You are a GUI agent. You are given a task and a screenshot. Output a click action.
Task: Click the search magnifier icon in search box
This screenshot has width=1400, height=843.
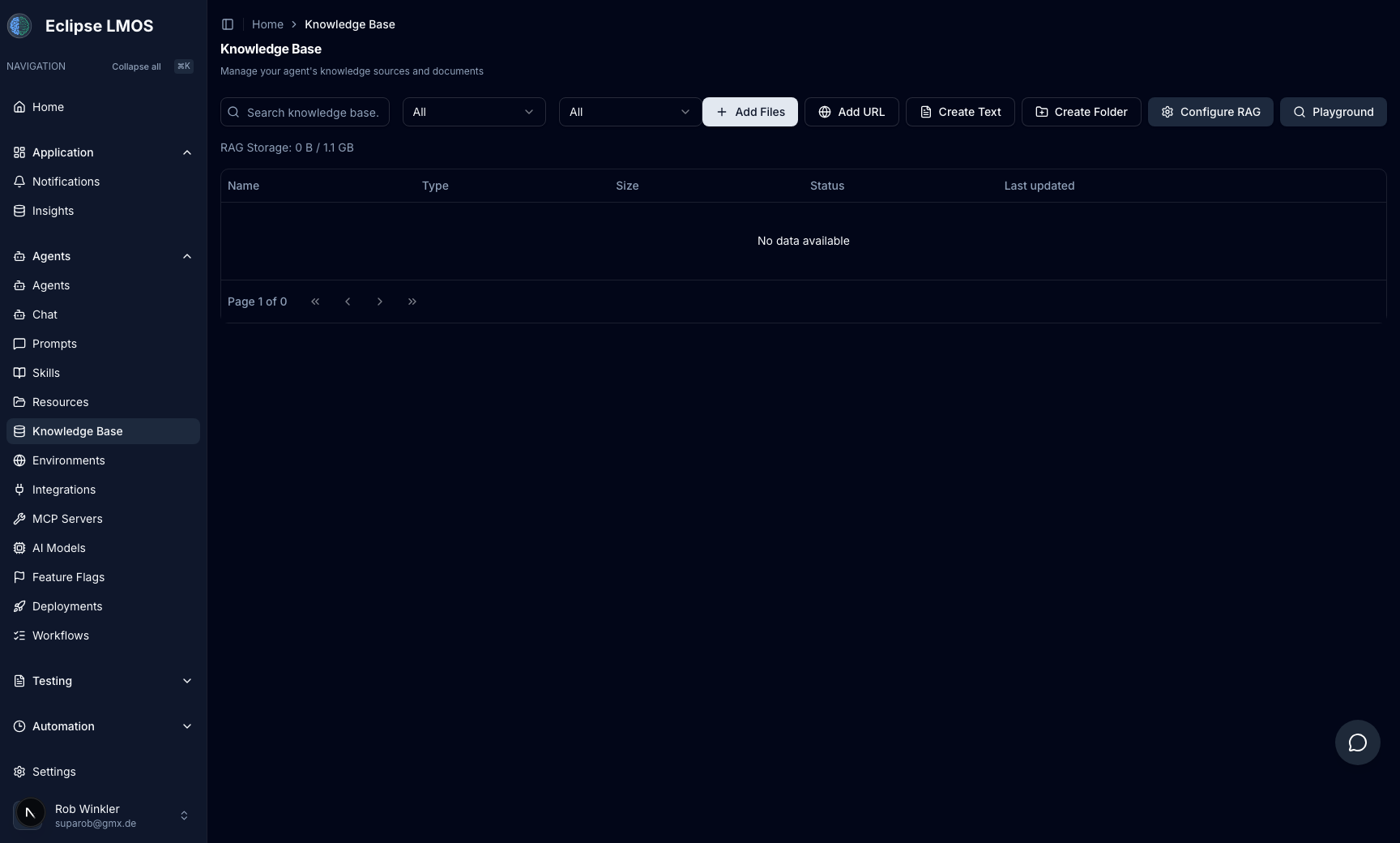pos(233,112)
